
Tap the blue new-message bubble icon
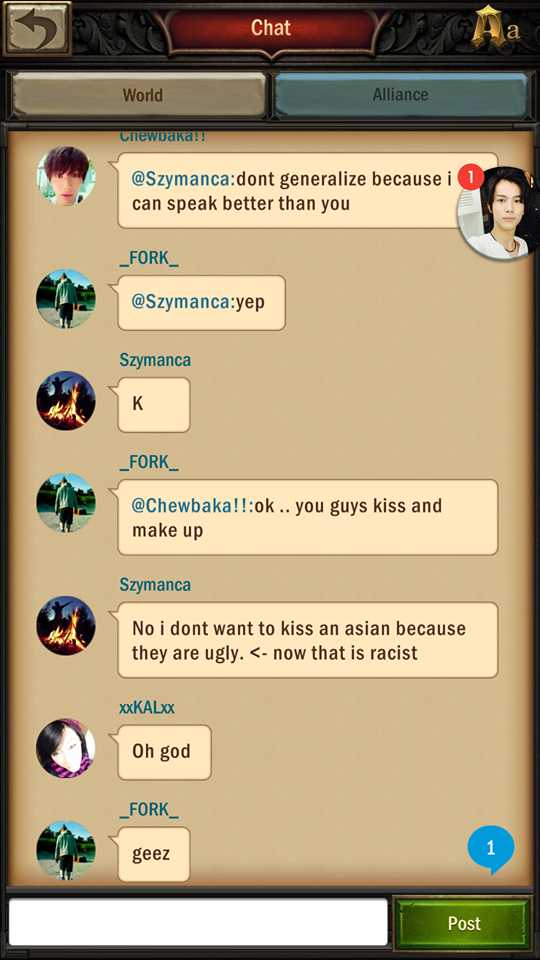[490, 849]
